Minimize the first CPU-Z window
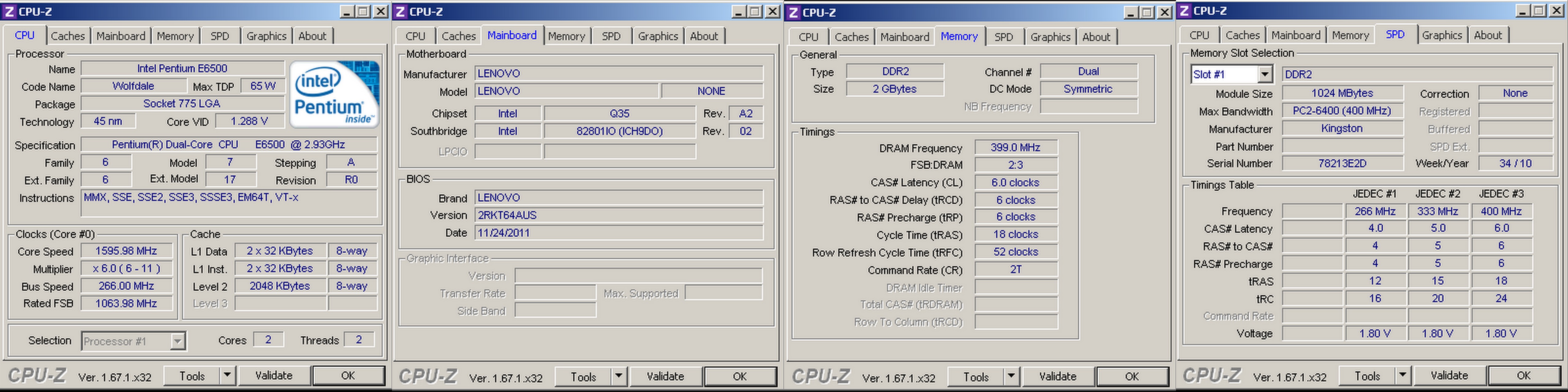 347,11
